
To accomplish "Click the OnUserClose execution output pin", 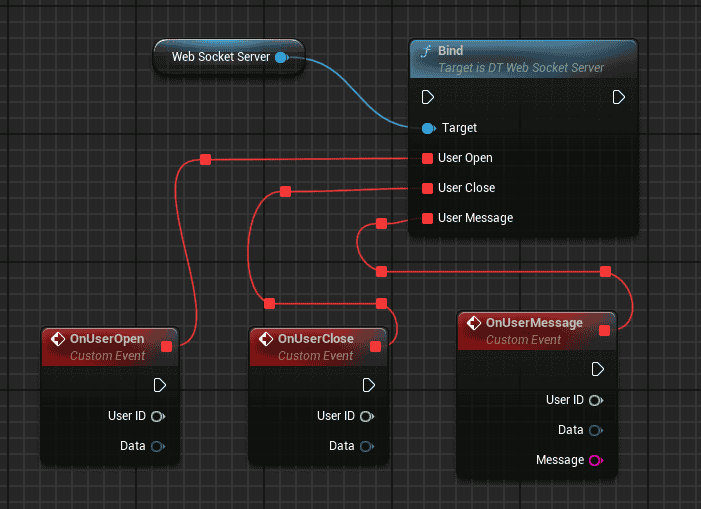I will click(369, 385).
